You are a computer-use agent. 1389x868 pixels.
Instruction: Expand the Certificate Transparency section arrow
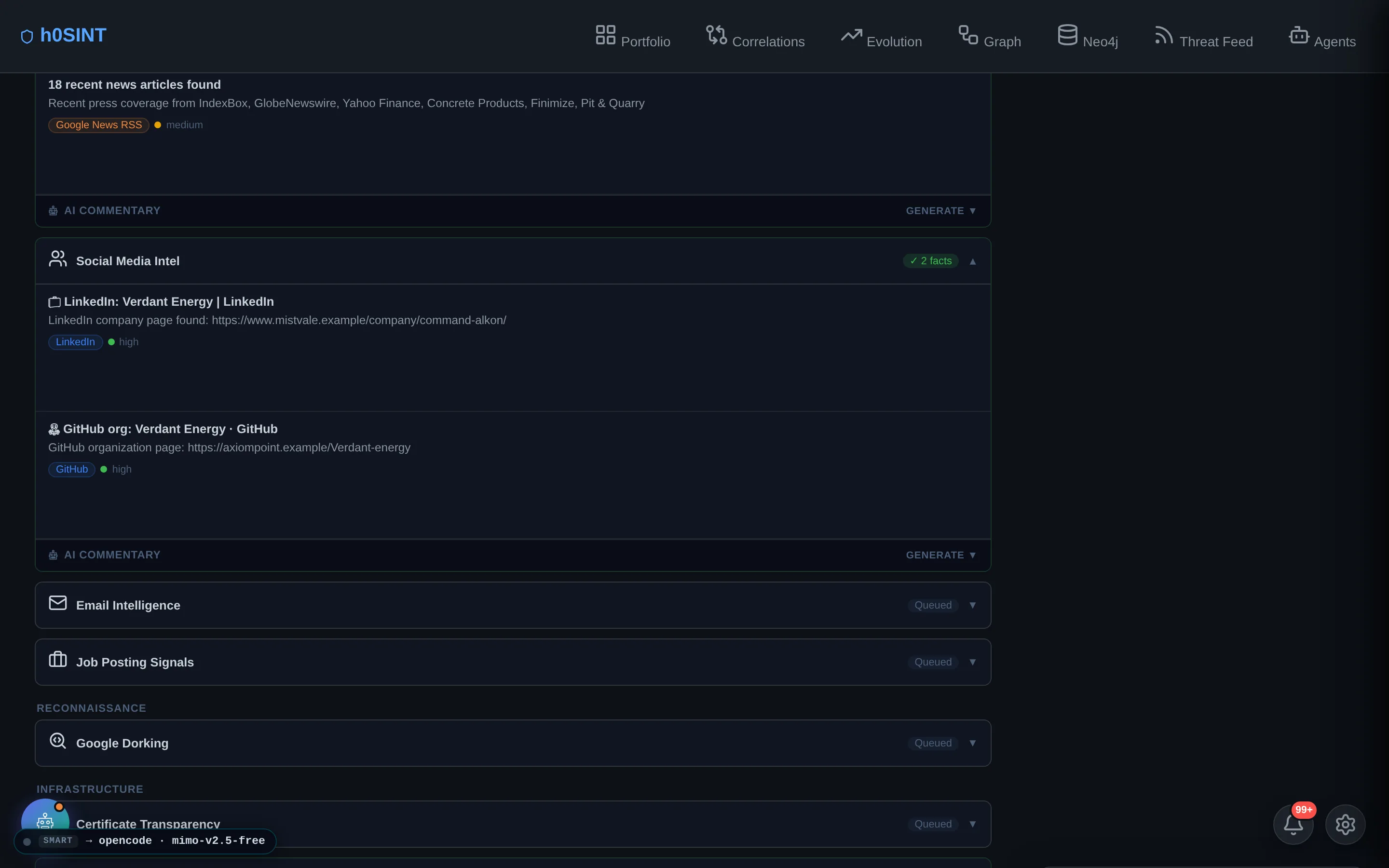tap(972, 824)
